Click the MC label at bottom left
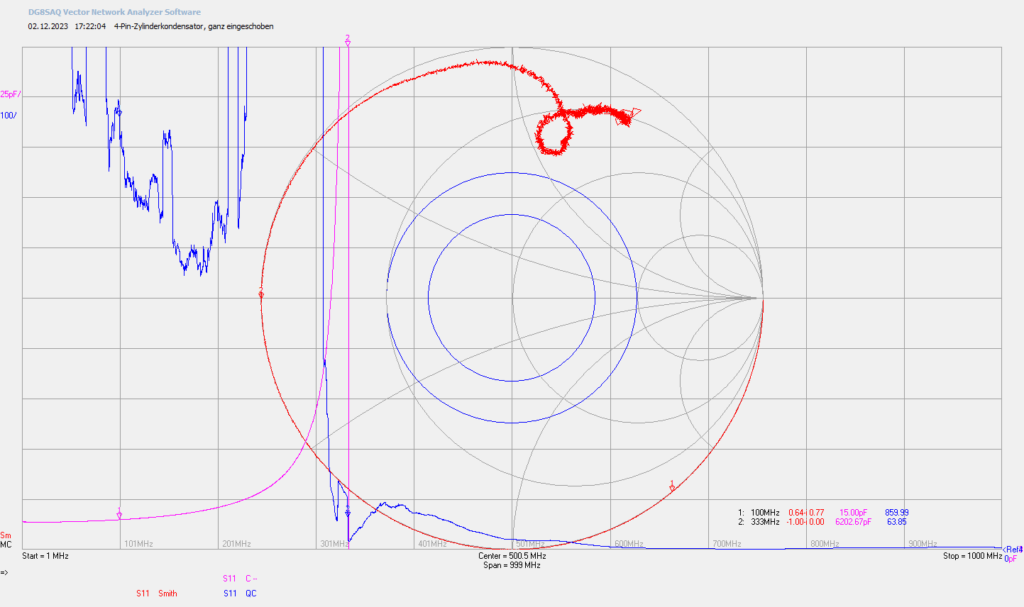 click(x=6, y=544)
